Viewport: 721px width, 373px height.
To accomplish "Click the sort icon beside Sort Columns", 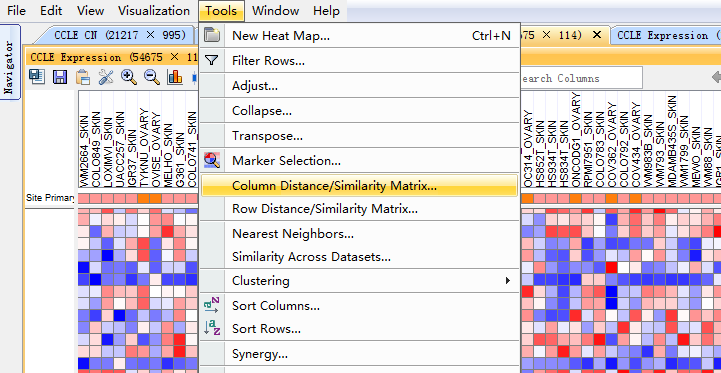I will click(212, 305).
